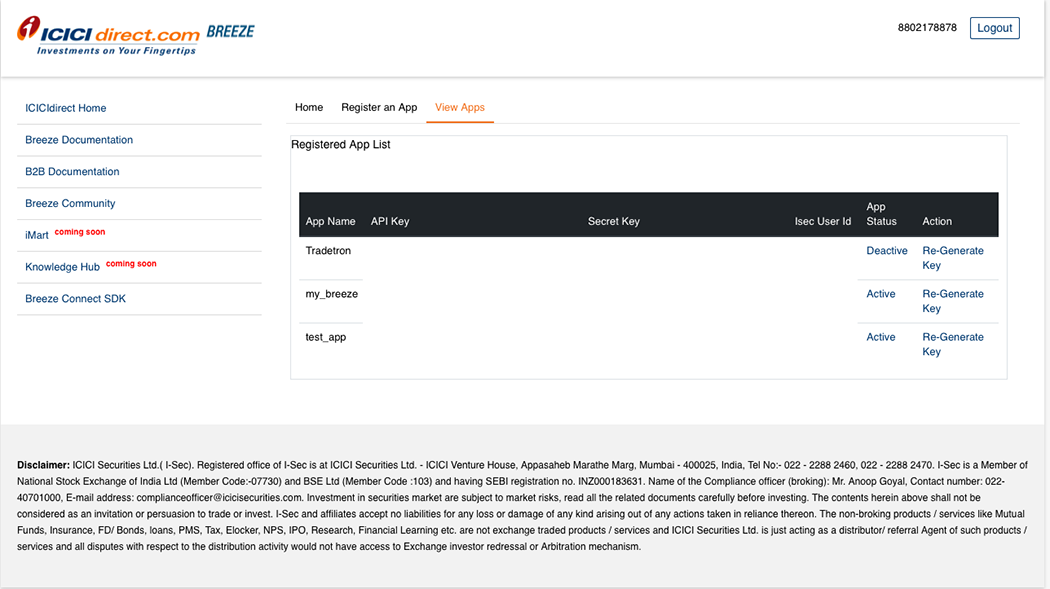Visit Breeze Community link
This screenshot has height=589, width=1050.
coord(70,204)
